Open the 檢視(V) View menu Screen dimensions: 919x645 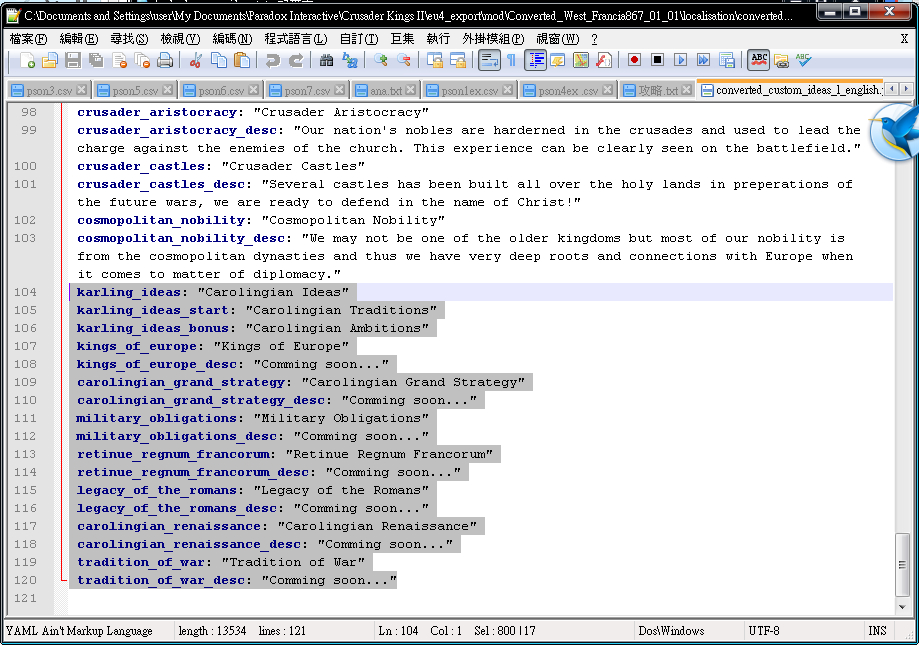click(x=181, y=39)
